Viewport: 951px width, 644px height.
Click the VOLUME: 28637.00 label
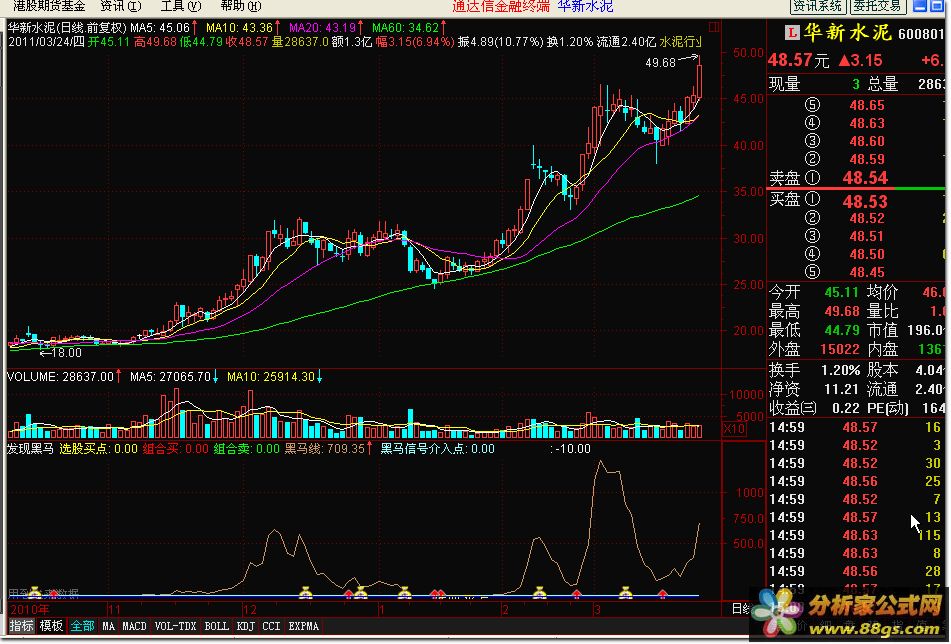[x=60, y=377]
